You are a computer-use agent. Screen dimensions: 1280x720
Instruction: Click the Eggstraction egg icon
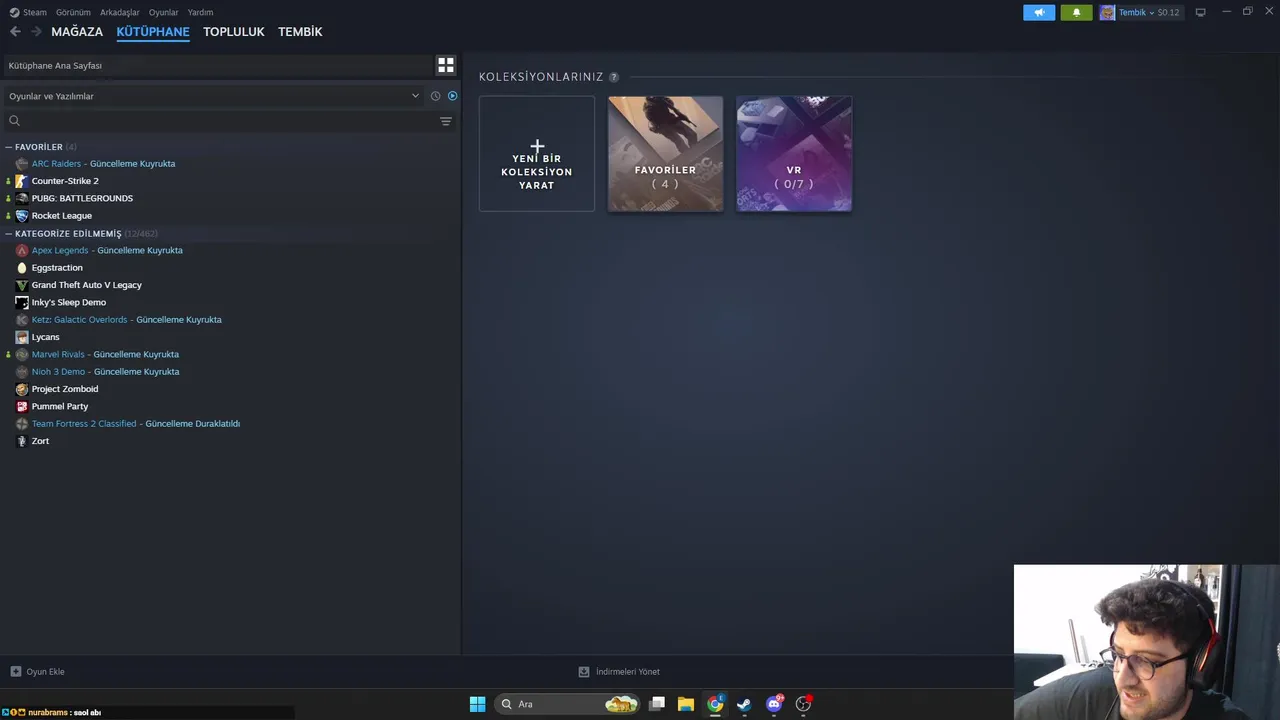click(x=22, y=268)
